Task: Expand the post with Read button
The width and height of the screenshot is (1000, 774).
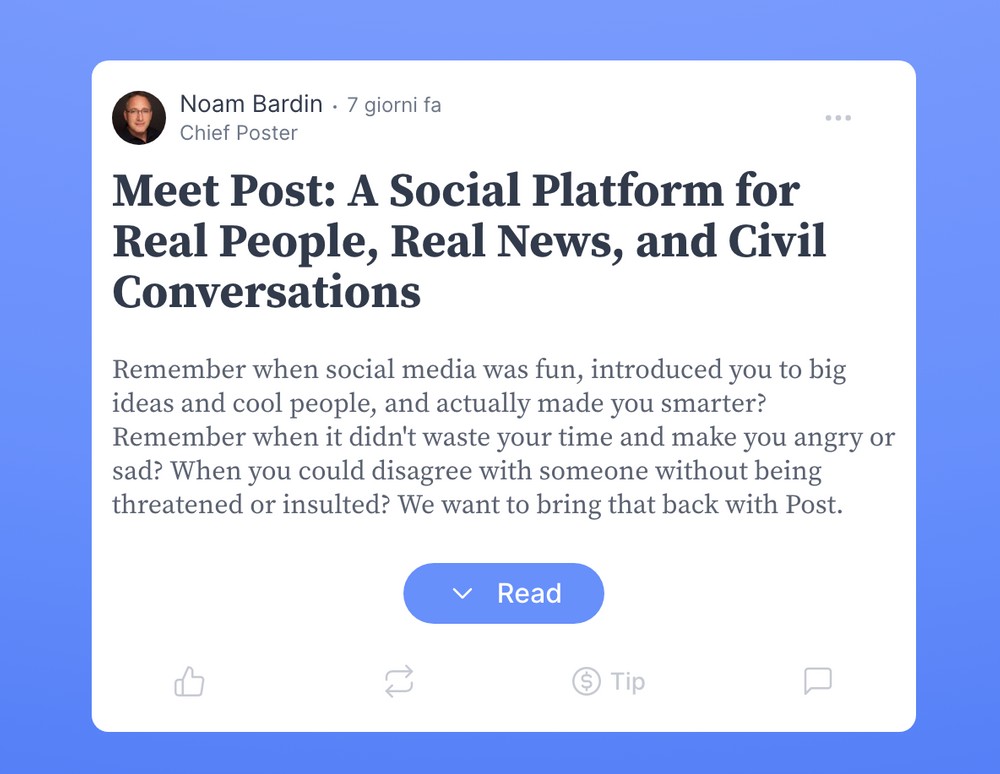Action: pyautogui.click(x=504, y=593)
